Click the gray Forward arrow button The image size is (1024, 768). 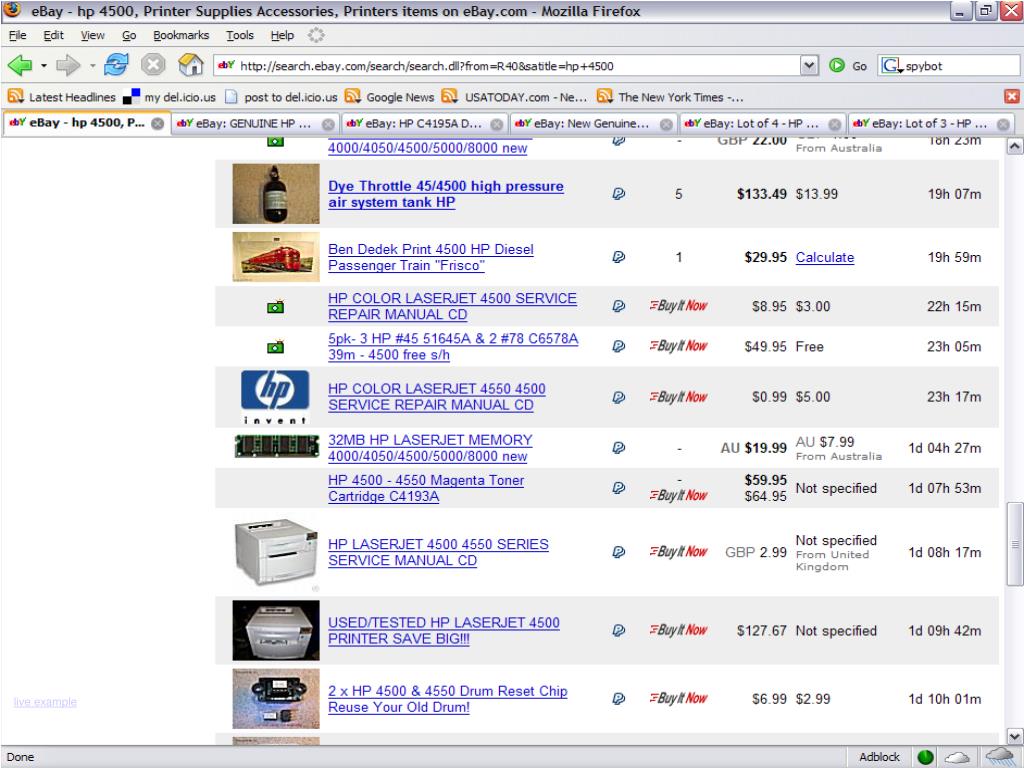(x=68, y=65)
